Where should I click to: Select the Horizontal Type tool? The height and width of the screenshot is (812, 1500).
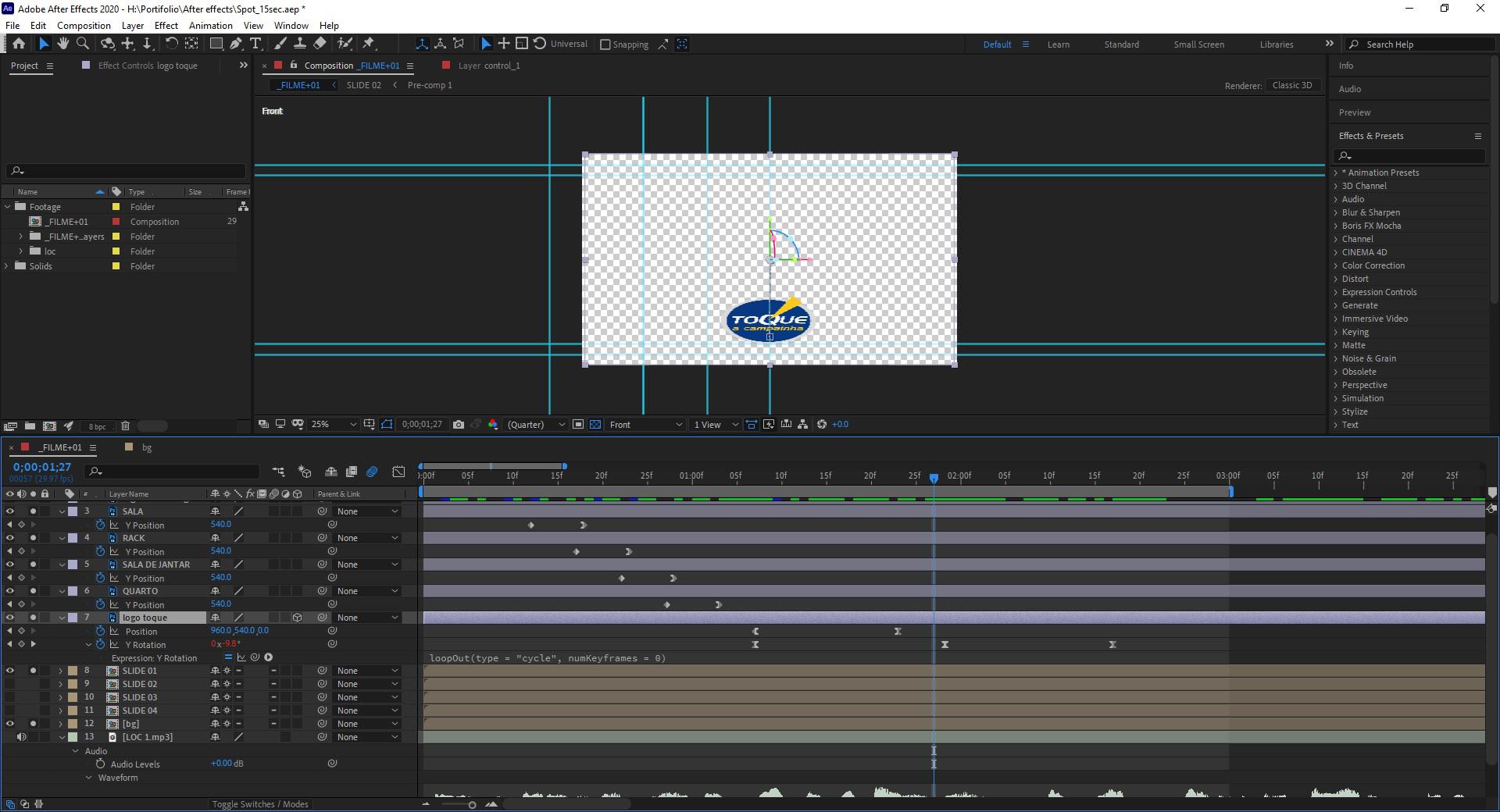tap(255, 44)
